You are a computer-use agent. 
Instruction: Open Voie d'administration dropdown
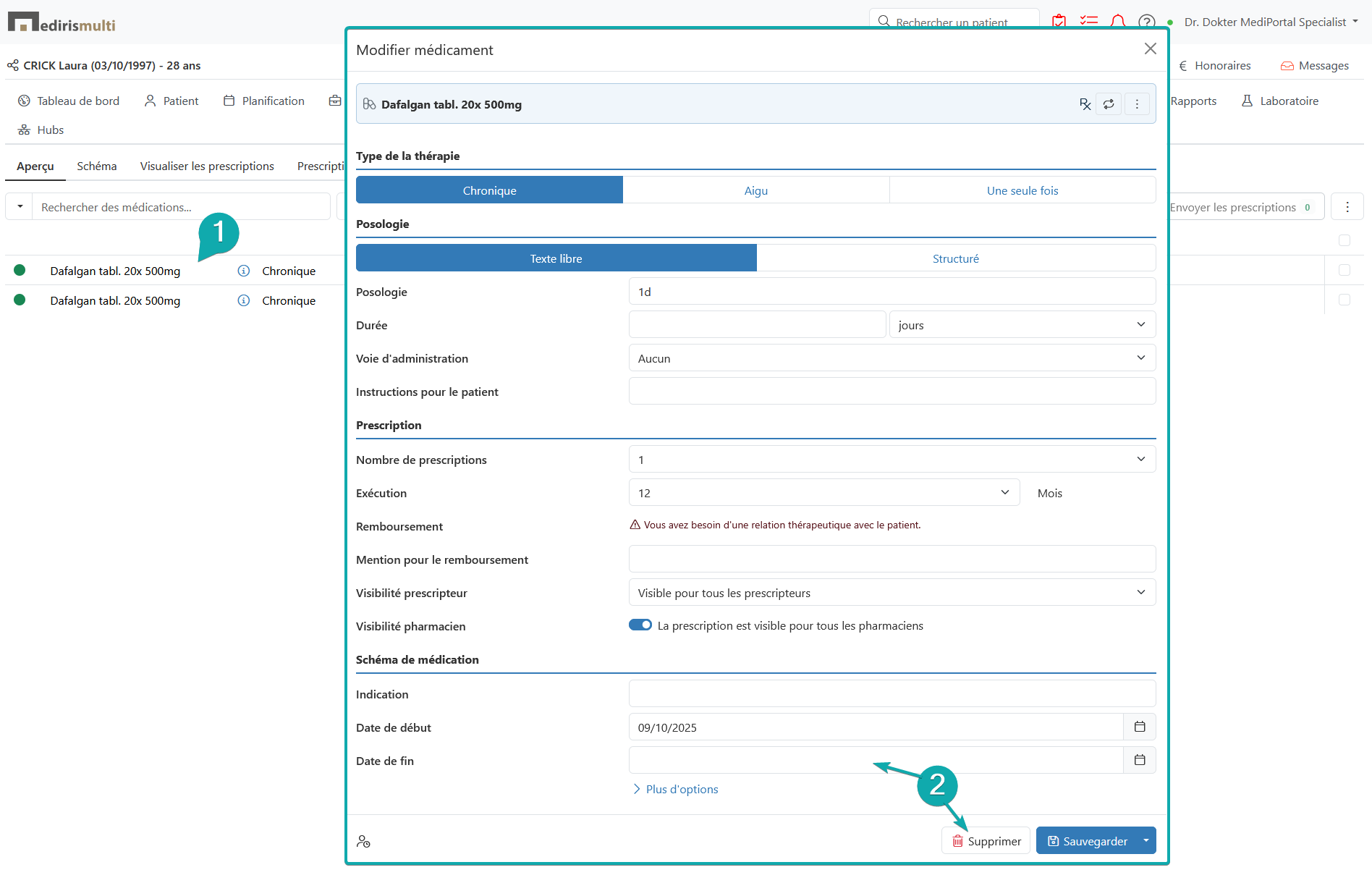tap(892, 358)
